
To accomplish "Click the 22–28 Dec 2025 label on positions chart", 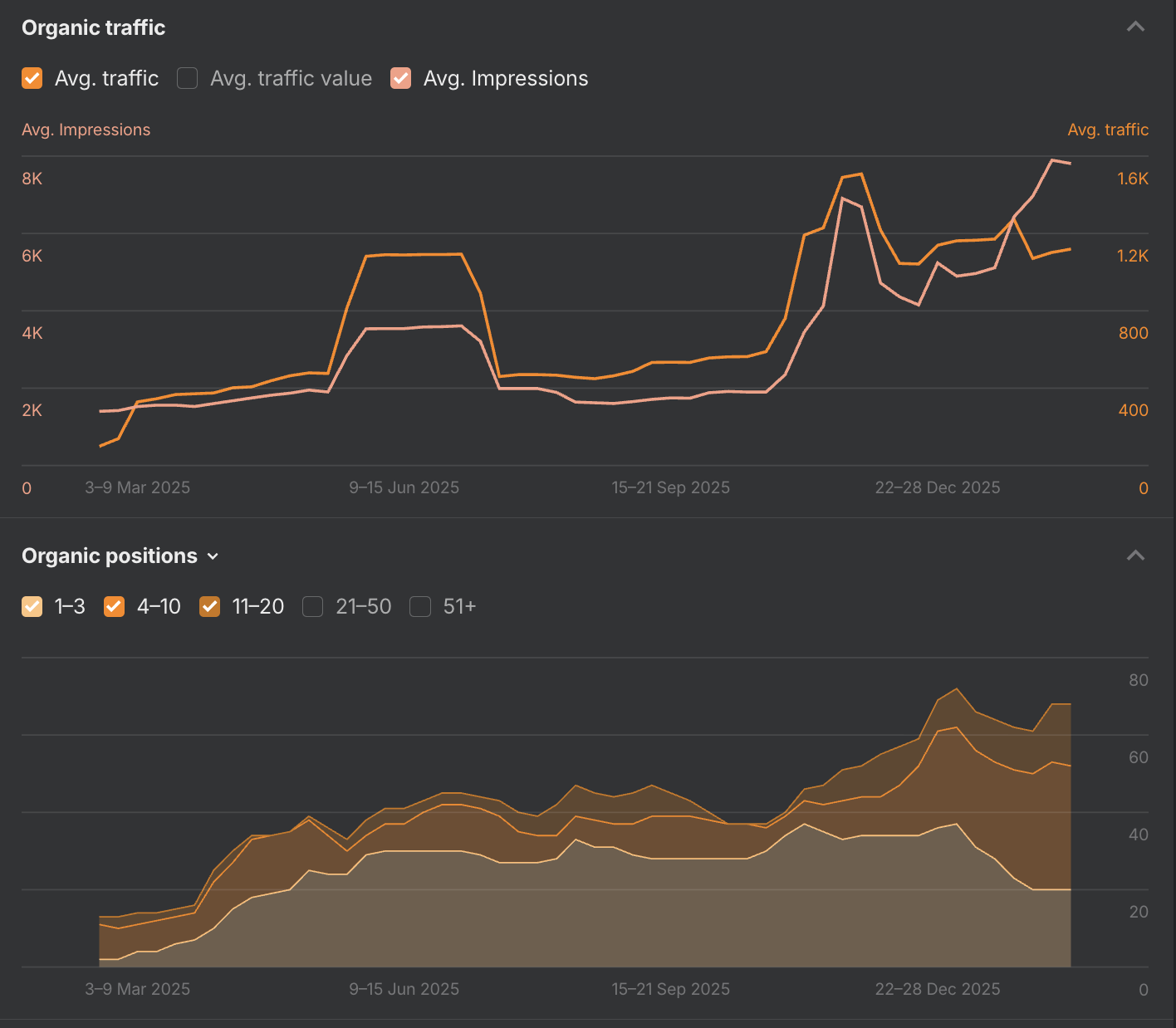I will coord(938,989).
